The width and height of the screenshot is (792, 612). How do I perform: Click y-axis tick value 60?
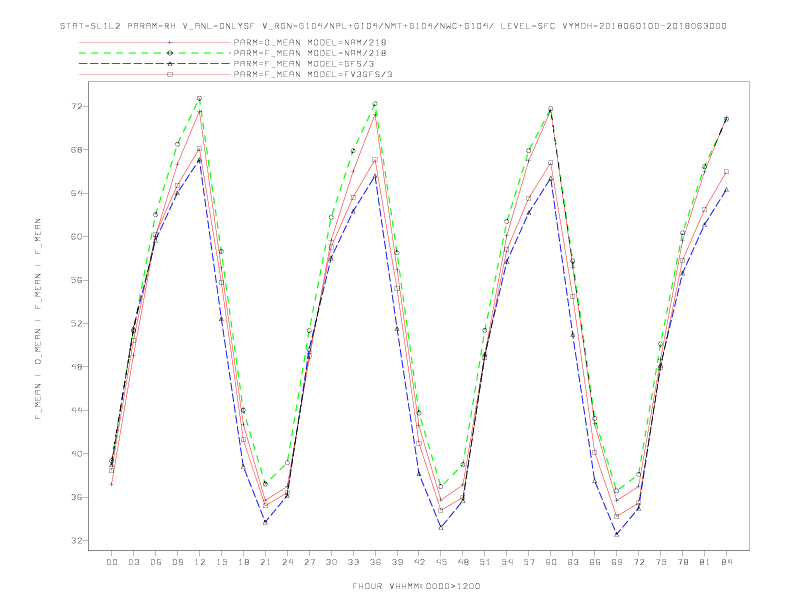76,237
